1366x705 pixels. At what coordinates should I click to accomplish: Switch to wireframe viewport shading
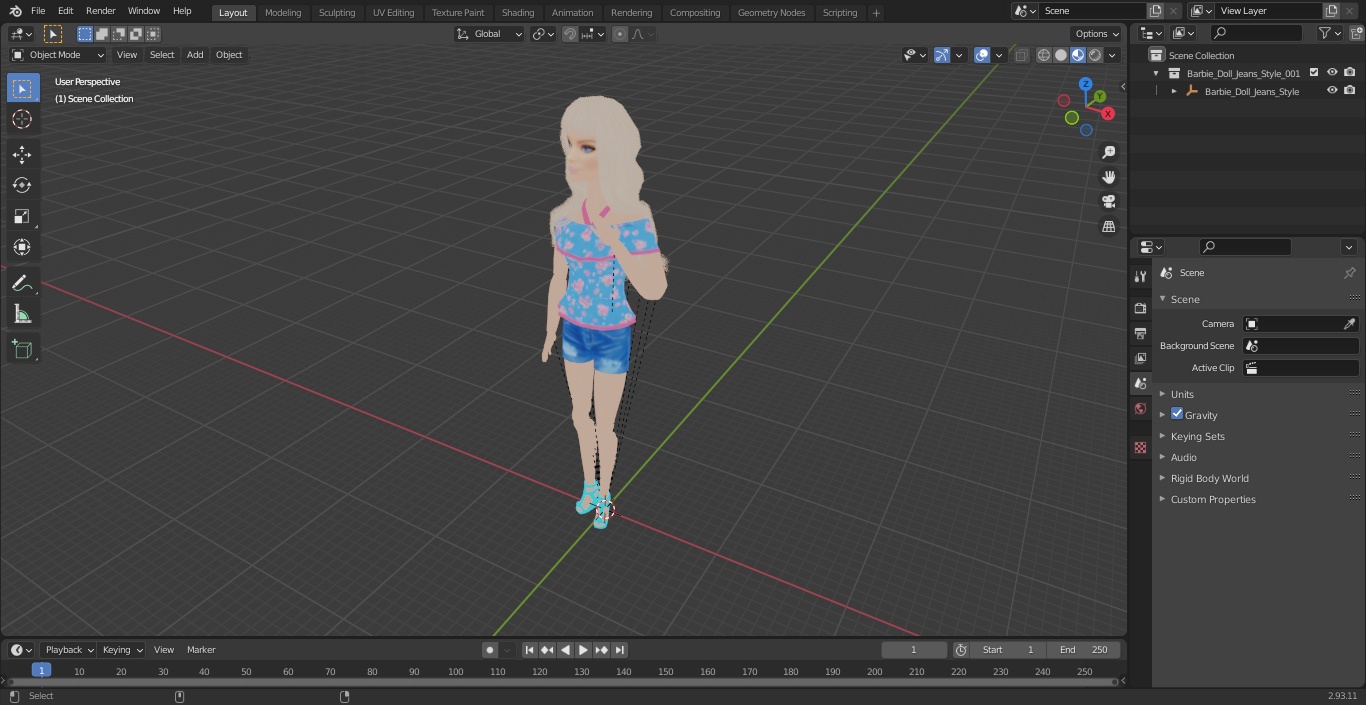click(x=1044, y=55)
